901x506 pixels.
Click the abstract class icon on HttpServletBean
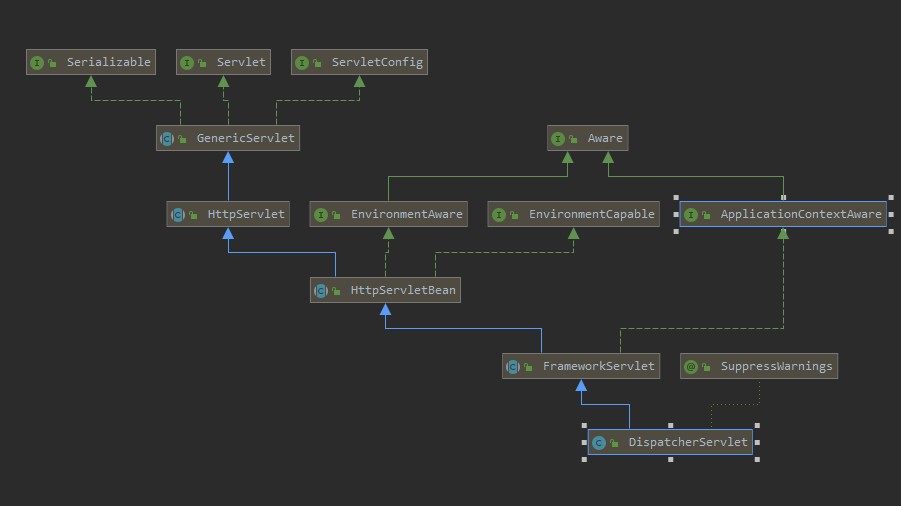click(321, 290)
